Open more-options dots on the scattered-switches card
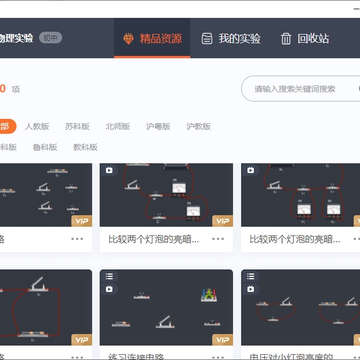Screen dimensions: 360x360 click(77, 239)
